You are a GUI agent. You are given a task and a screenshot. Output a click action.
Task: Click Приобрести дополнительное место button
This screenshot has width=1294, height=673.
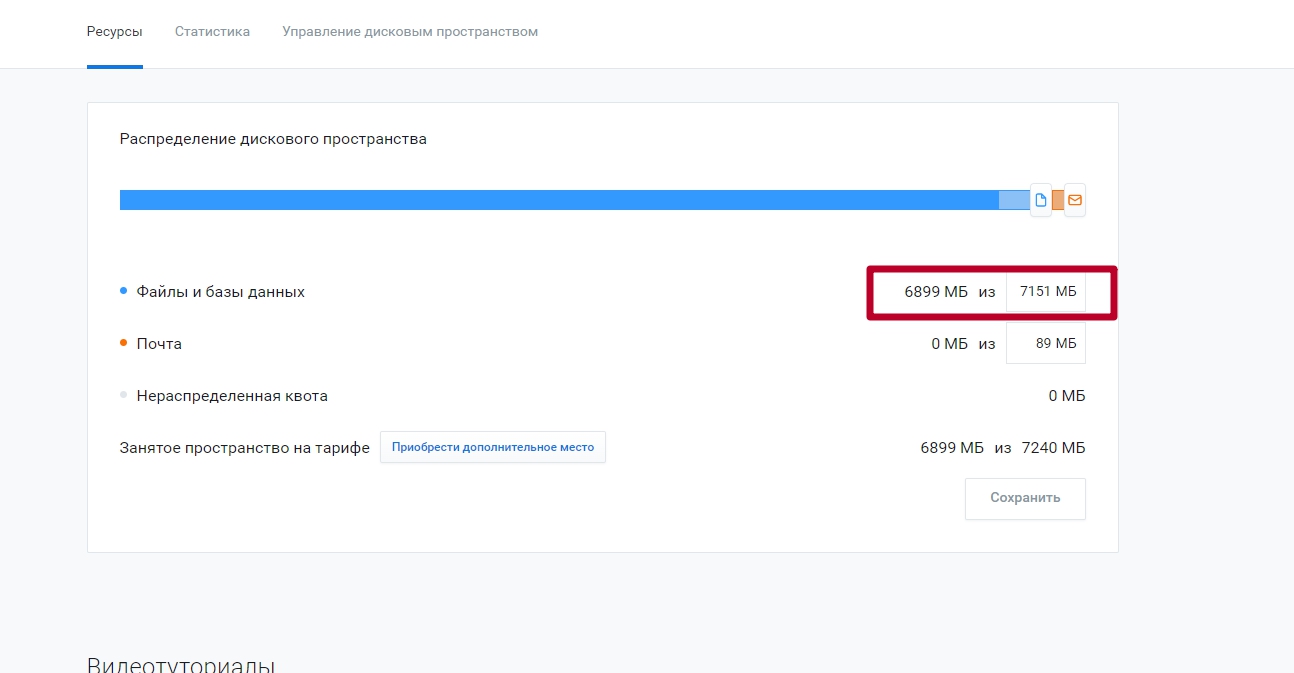pos(492,447)
